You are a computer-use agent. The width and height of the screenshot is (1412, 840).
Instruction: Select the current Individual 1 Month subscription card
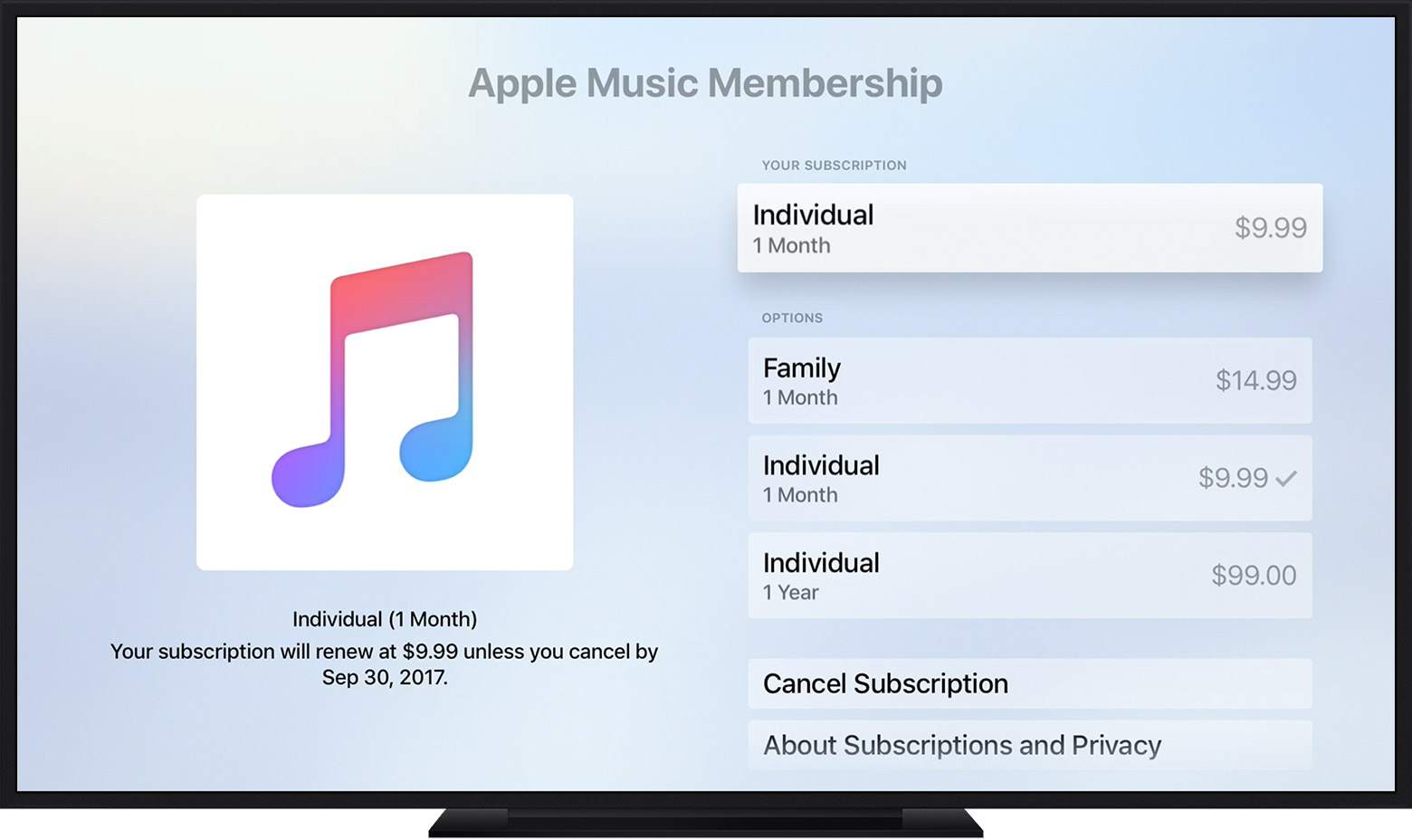1030,228
